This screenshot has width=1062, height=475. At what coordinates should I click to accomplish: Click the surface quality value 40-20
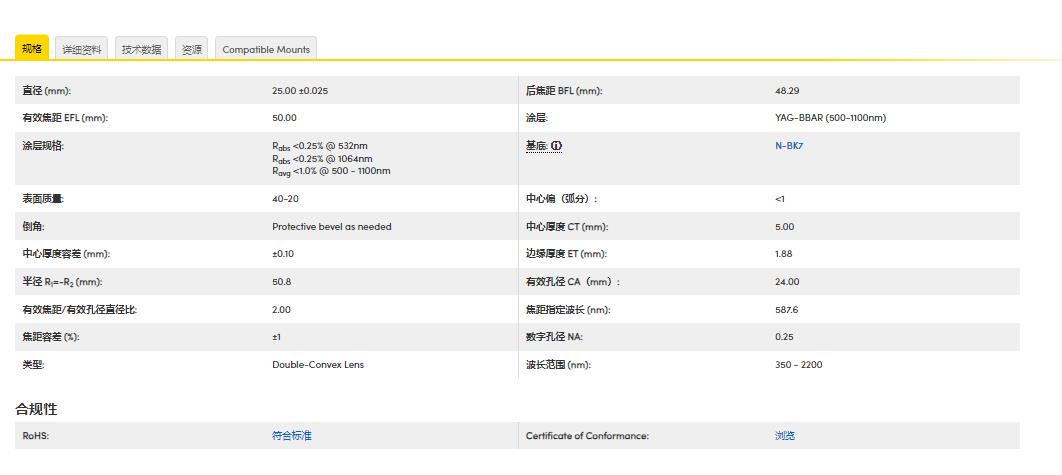coord(285,199)
